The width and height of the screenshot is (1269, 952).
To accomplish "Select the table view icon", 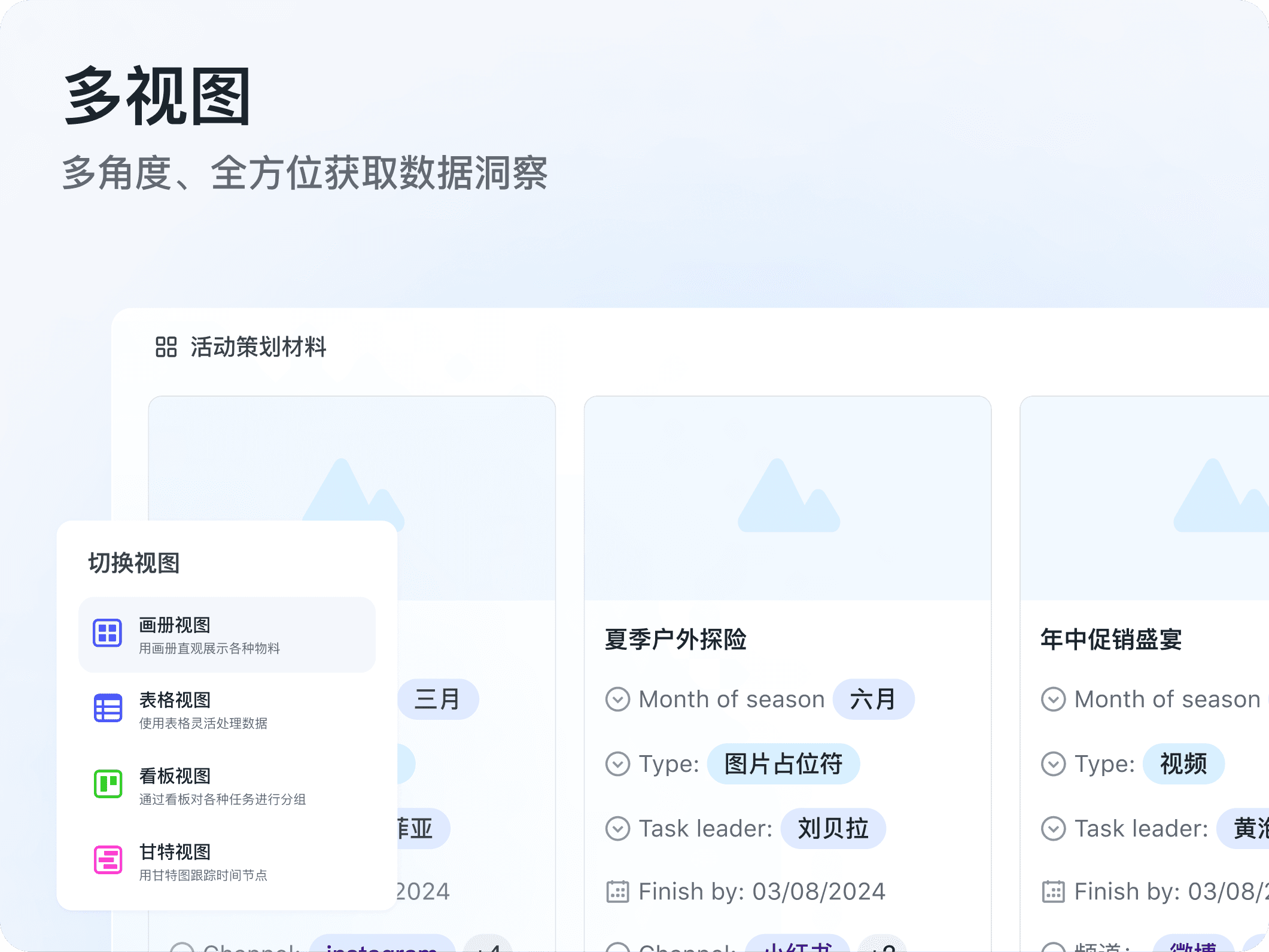I will pos(108,708).
